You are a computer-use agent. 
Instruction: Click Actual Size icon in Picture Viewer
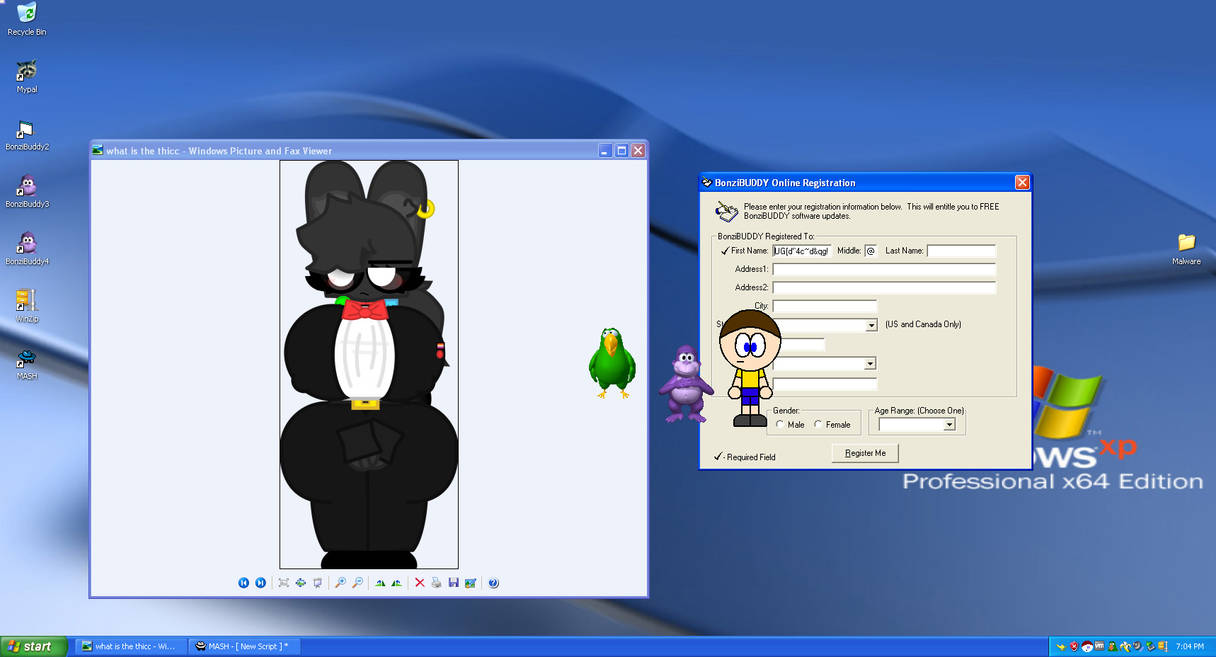tap(300, 583)
